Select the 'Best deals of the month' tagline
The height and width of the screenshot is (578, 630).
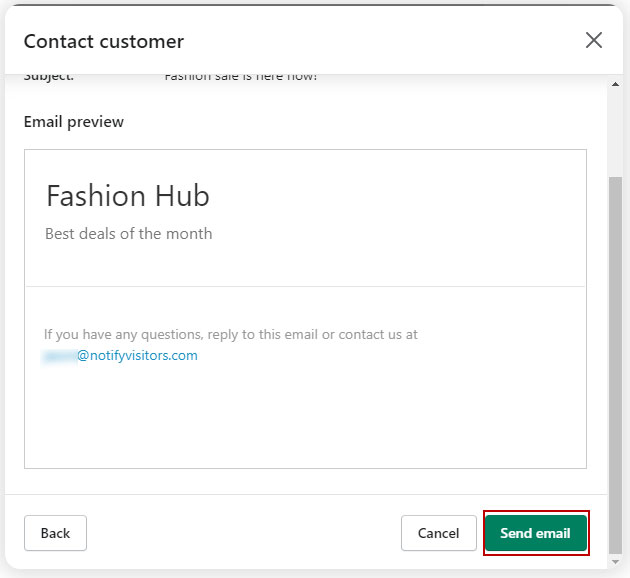tap(128, 233)
